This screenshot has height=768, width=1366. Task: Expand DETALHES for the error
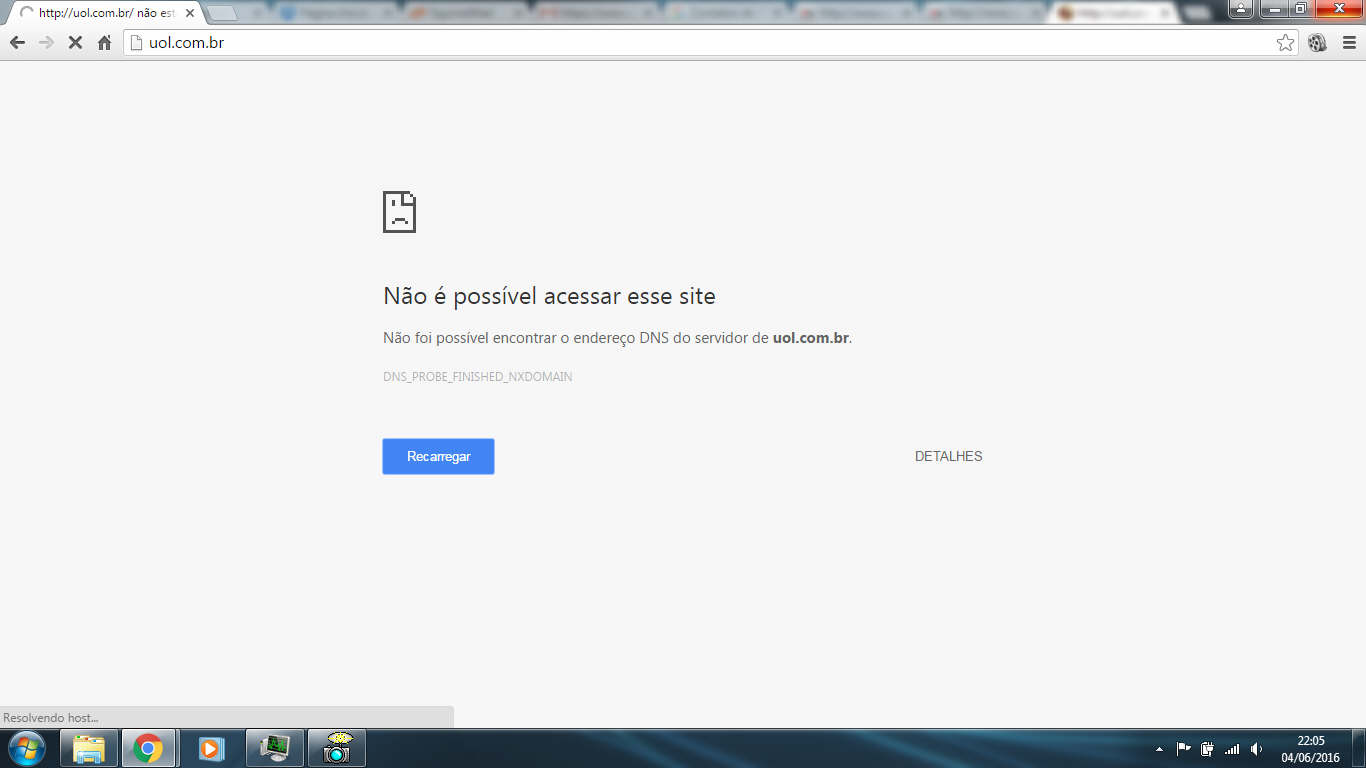[x=948, y=456]
